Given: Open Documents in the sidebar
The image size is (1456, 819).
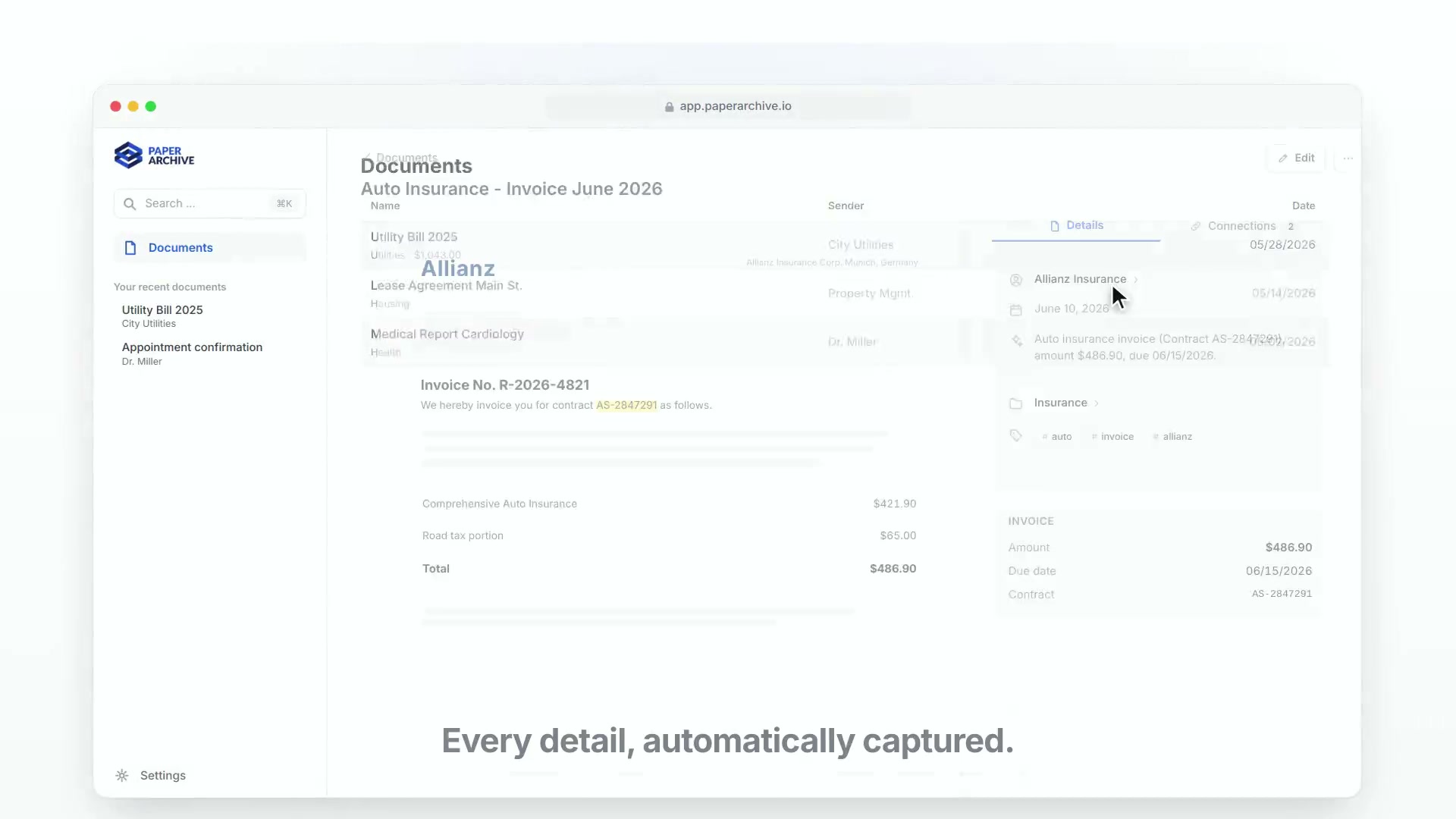Looking at the screenshot, I should [x=210, y=248].
